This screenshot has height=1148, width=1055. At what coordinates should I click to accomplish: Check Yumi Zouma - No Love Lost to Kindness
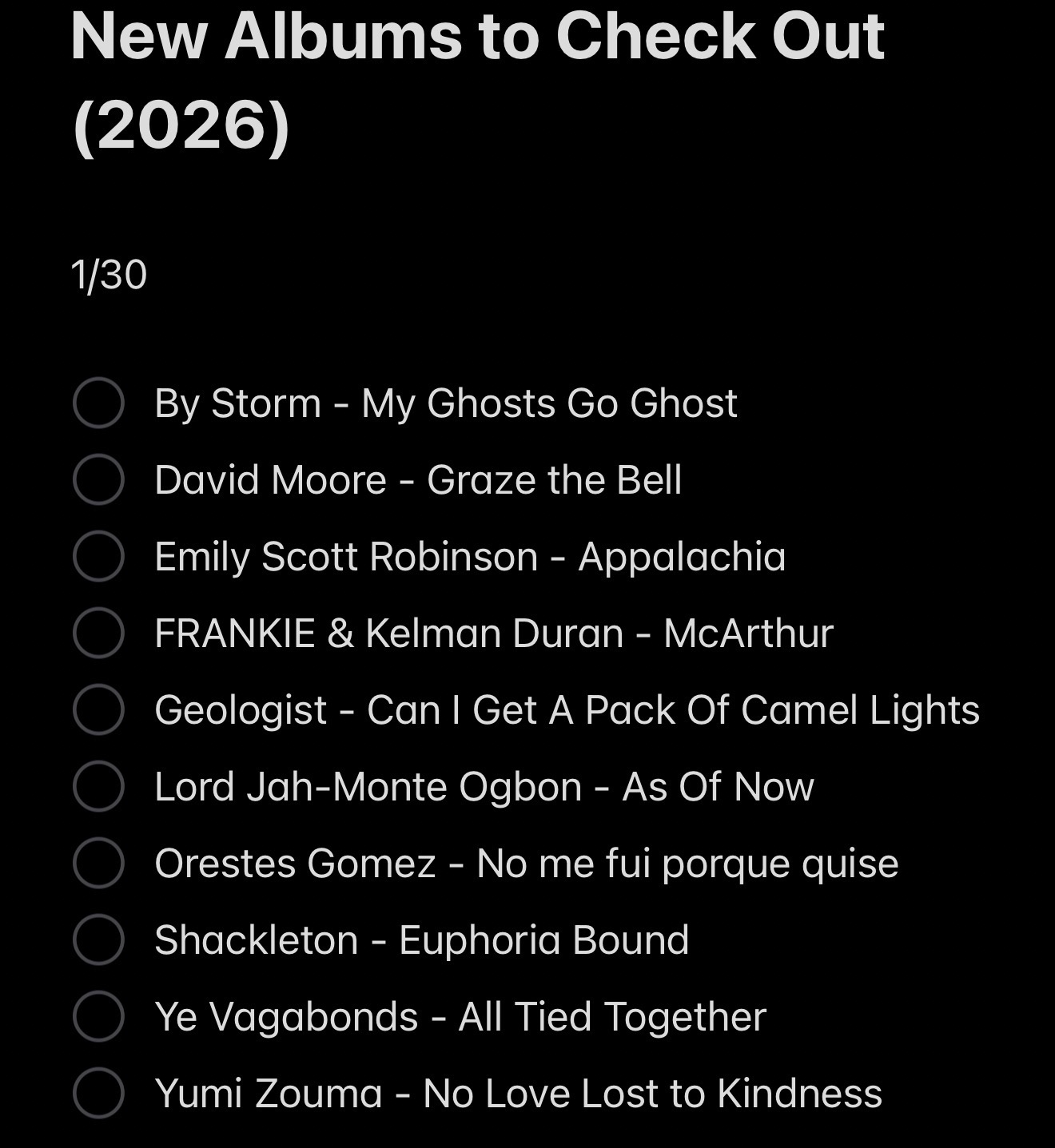point(98,1093)
